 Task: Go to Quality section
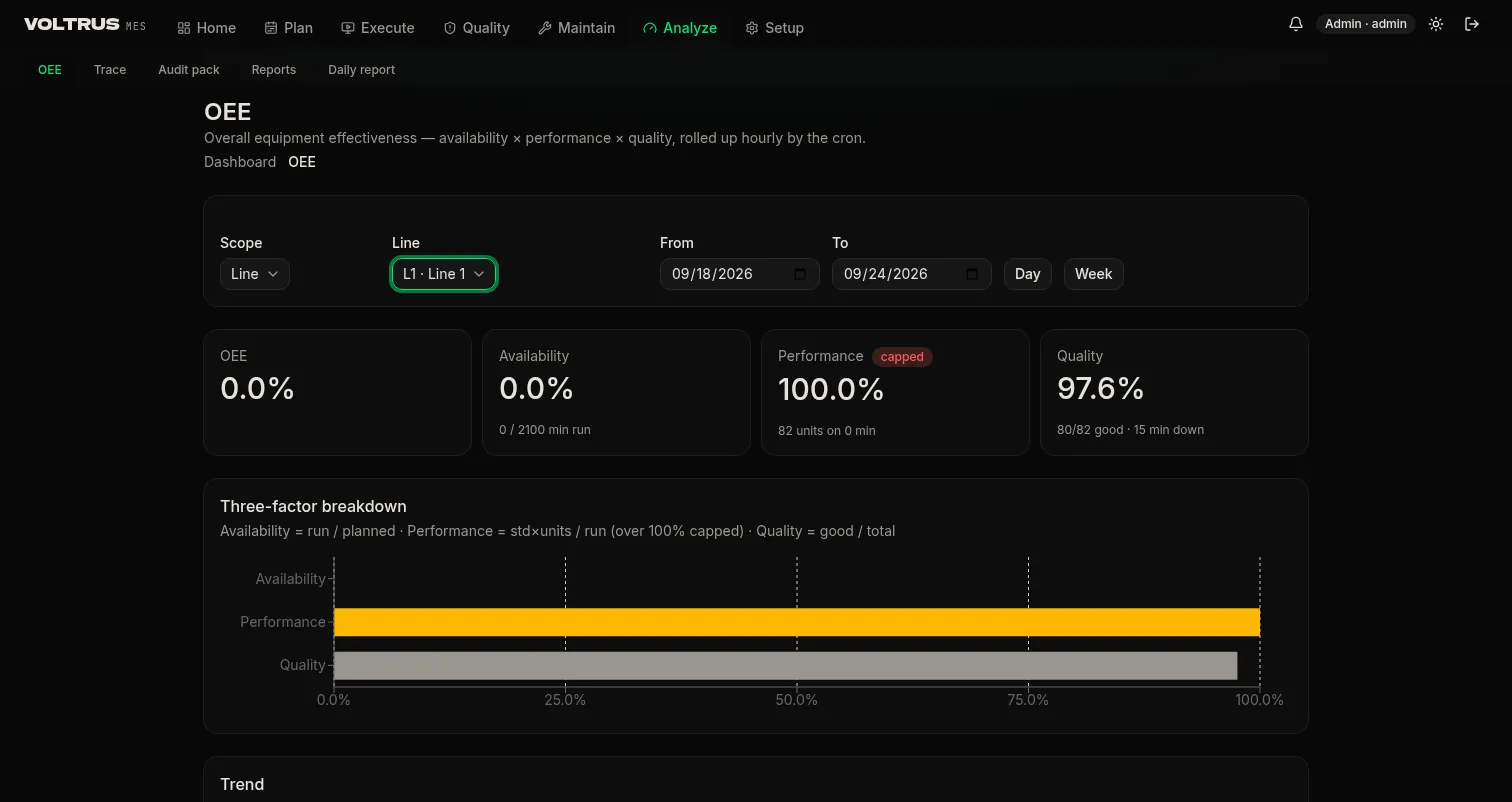tap(477, 28)
